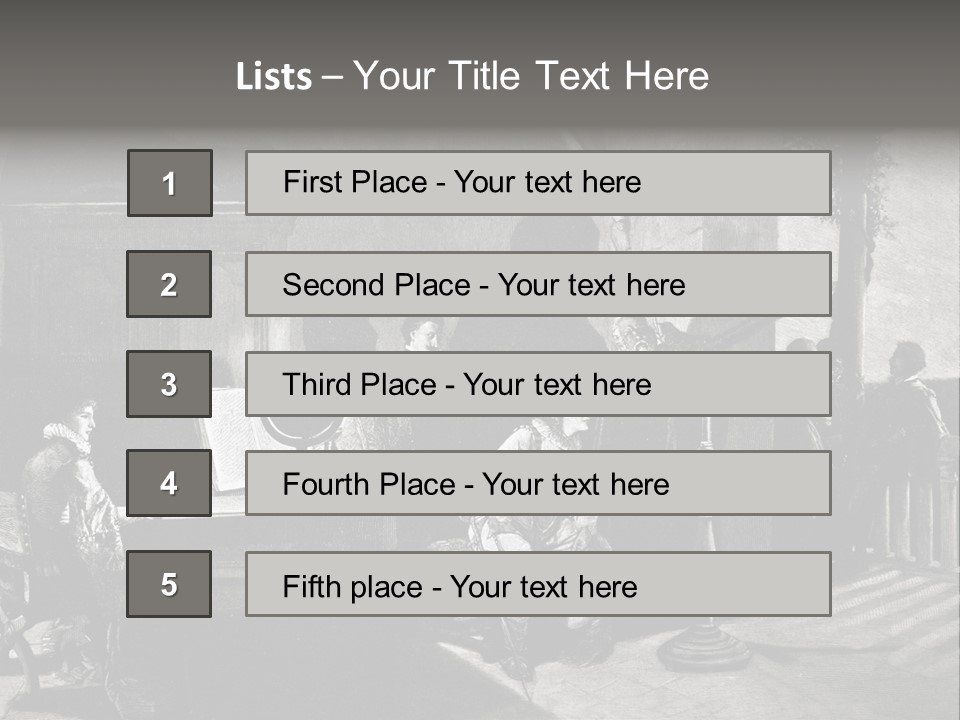The width and height of the screenshot is (960, 720).
Task: Click Your text here in Second Place bar
Action: coord(591,285)
